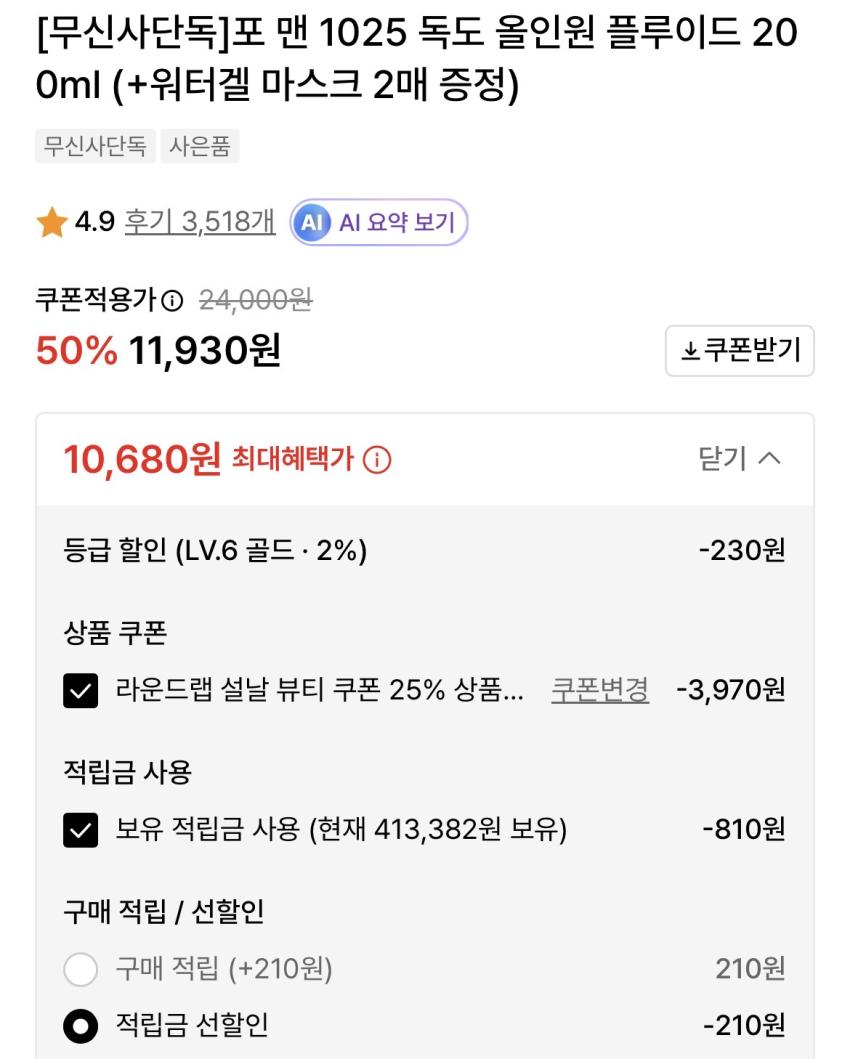Tap the info icon next to 최대혜택가
This screenshot has height=1059, width=850.
pos(377,460)
